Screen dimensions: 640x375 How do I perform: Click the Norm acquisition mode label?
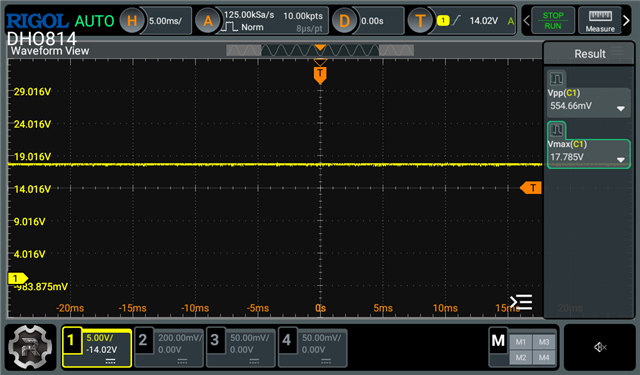coord(252,27)
